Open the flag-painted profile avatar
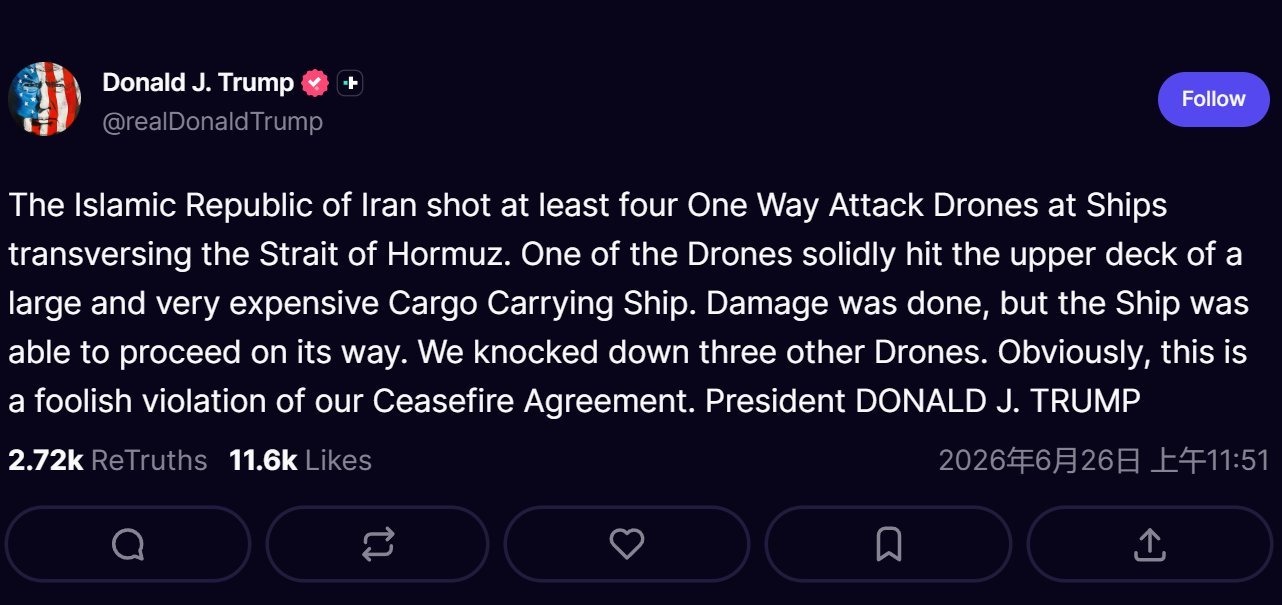 pos(45,98)
